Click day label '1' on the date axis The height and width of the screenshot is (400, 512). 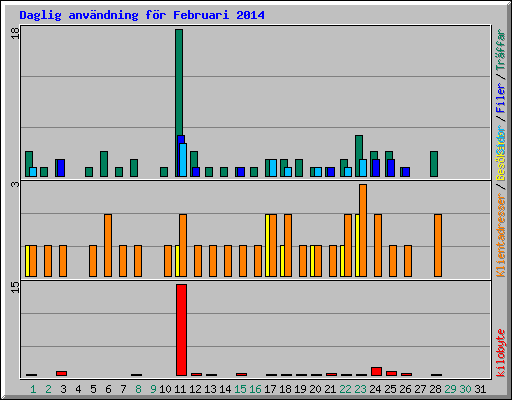(x=33, y=389)
